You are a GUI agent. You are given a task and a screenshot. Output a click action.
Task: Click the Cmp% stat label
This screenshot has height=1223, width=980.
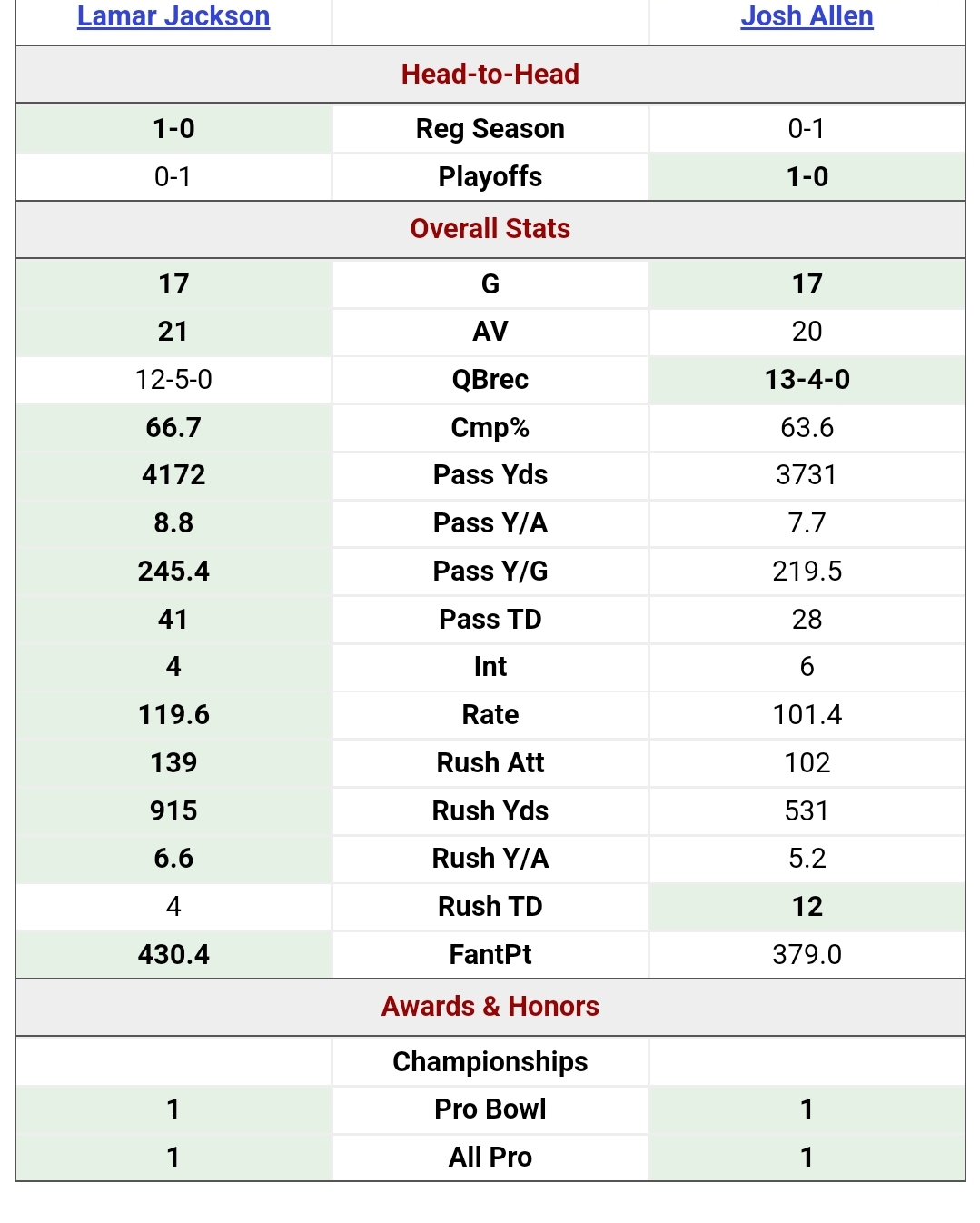coord(490,427)
